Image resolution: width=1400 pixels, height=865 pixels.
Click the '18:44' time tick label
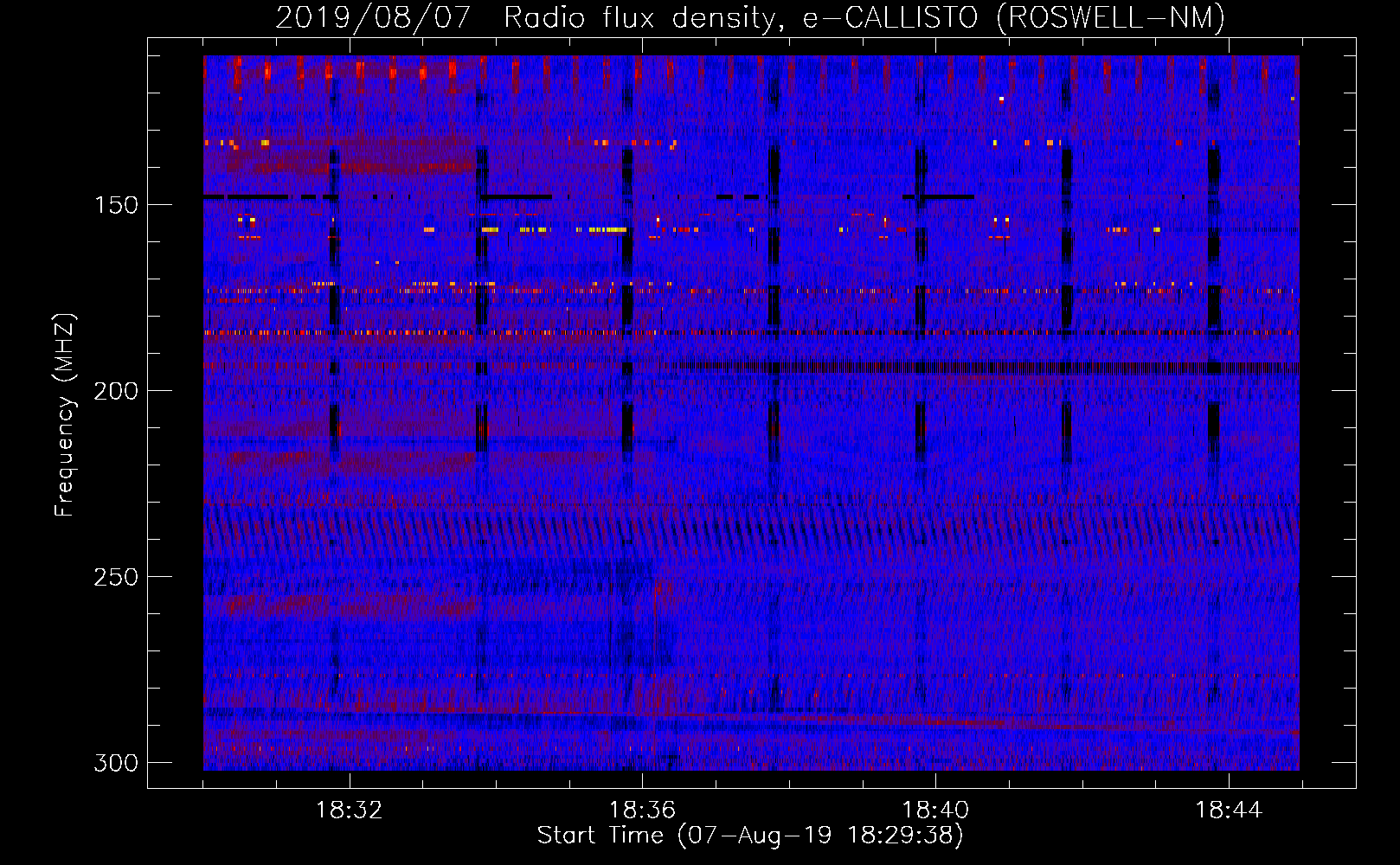(1229, 811)
